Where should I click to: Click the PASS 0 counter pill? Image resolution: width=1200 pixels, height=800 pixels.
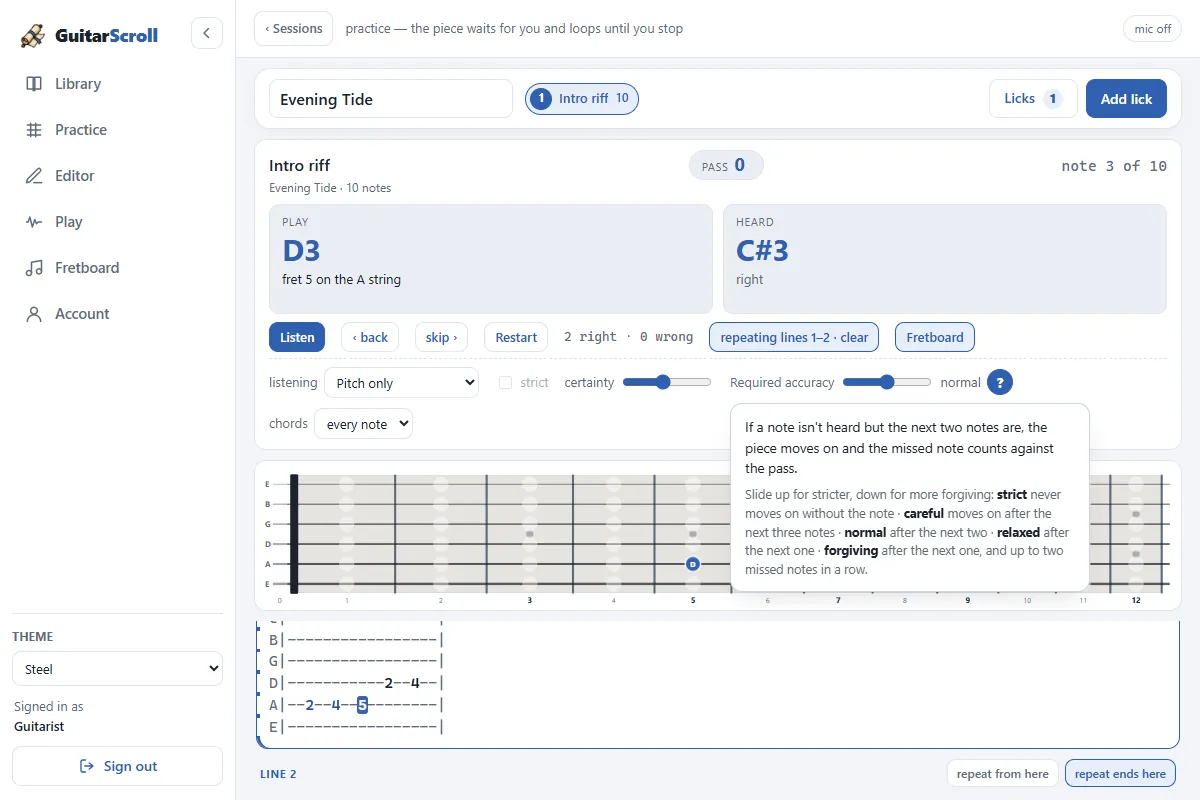click(726, 166)
